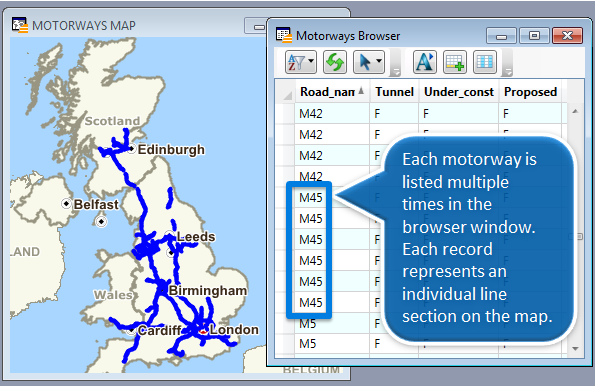This screenshot has width=595, height=386.
Task: Click the London label on the map
Action: pyautogui.click(x=234, y=330)
